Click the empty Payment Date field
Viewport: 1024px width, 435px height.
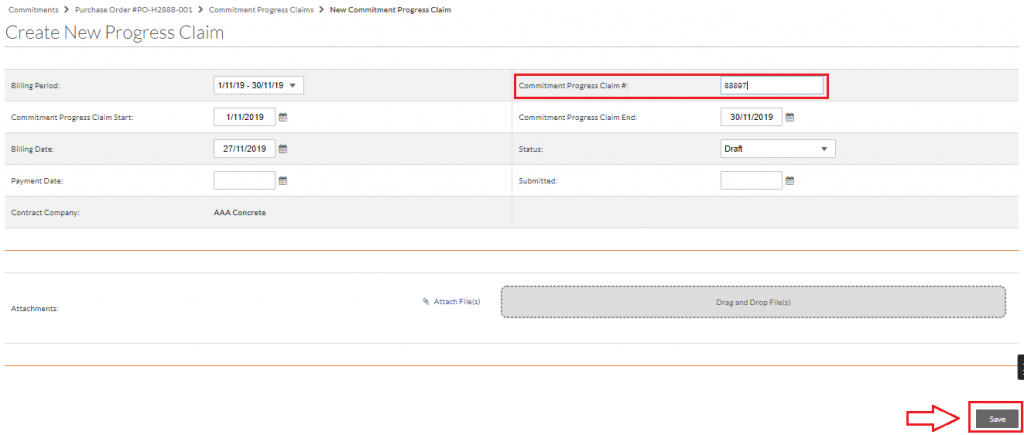pyautogui.click(x=244, y=181)
